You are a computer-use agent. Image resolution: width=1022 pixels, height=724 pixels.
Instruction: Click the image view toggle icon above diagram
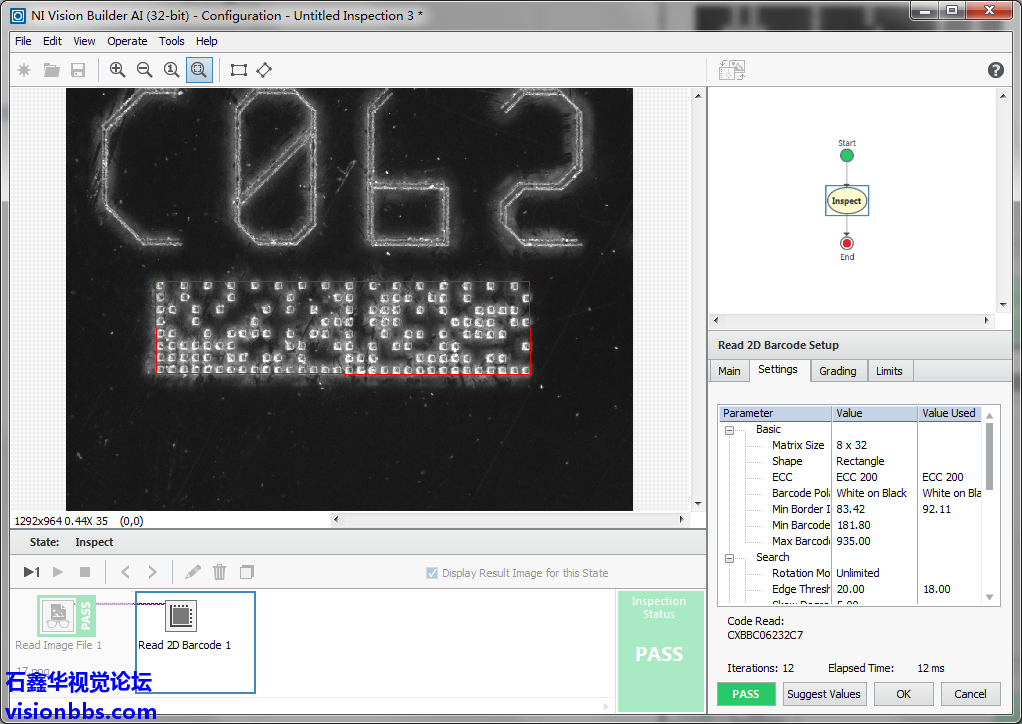pos(731,70)
